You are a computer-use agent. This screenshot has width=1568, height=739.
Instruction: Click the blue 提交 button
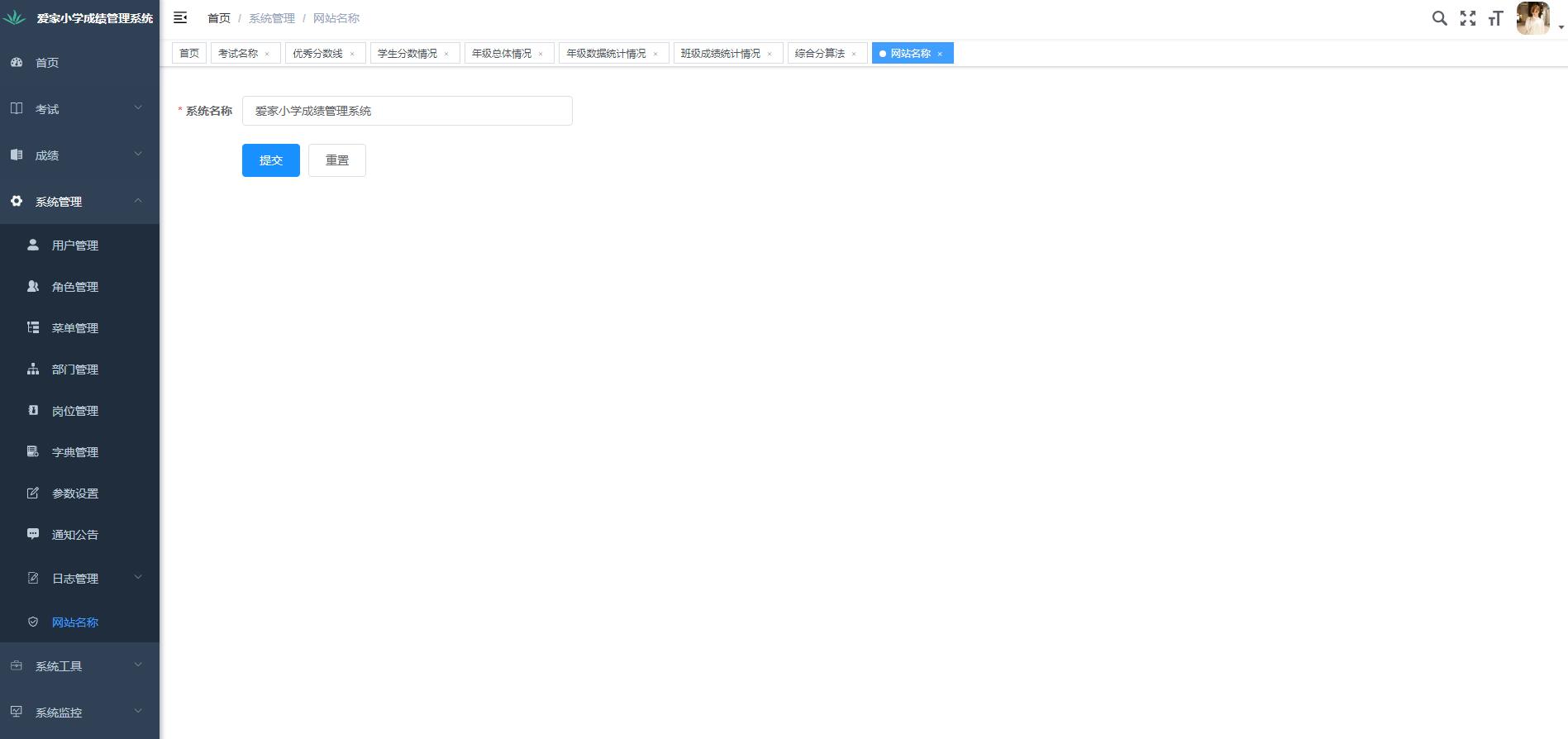(x=270, y=160)
